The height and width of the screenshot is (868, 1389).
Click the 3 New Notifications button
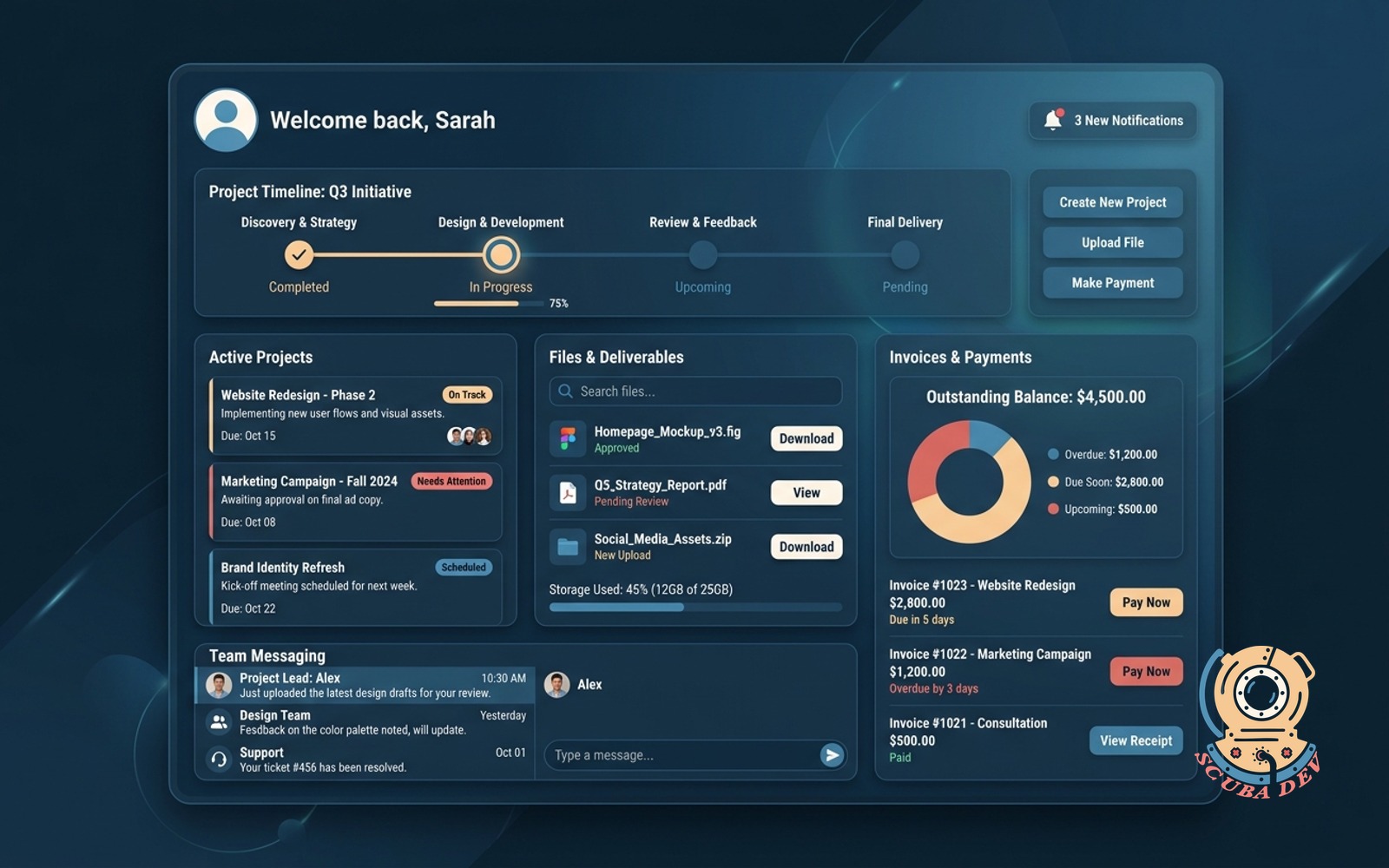[1113, 121]
